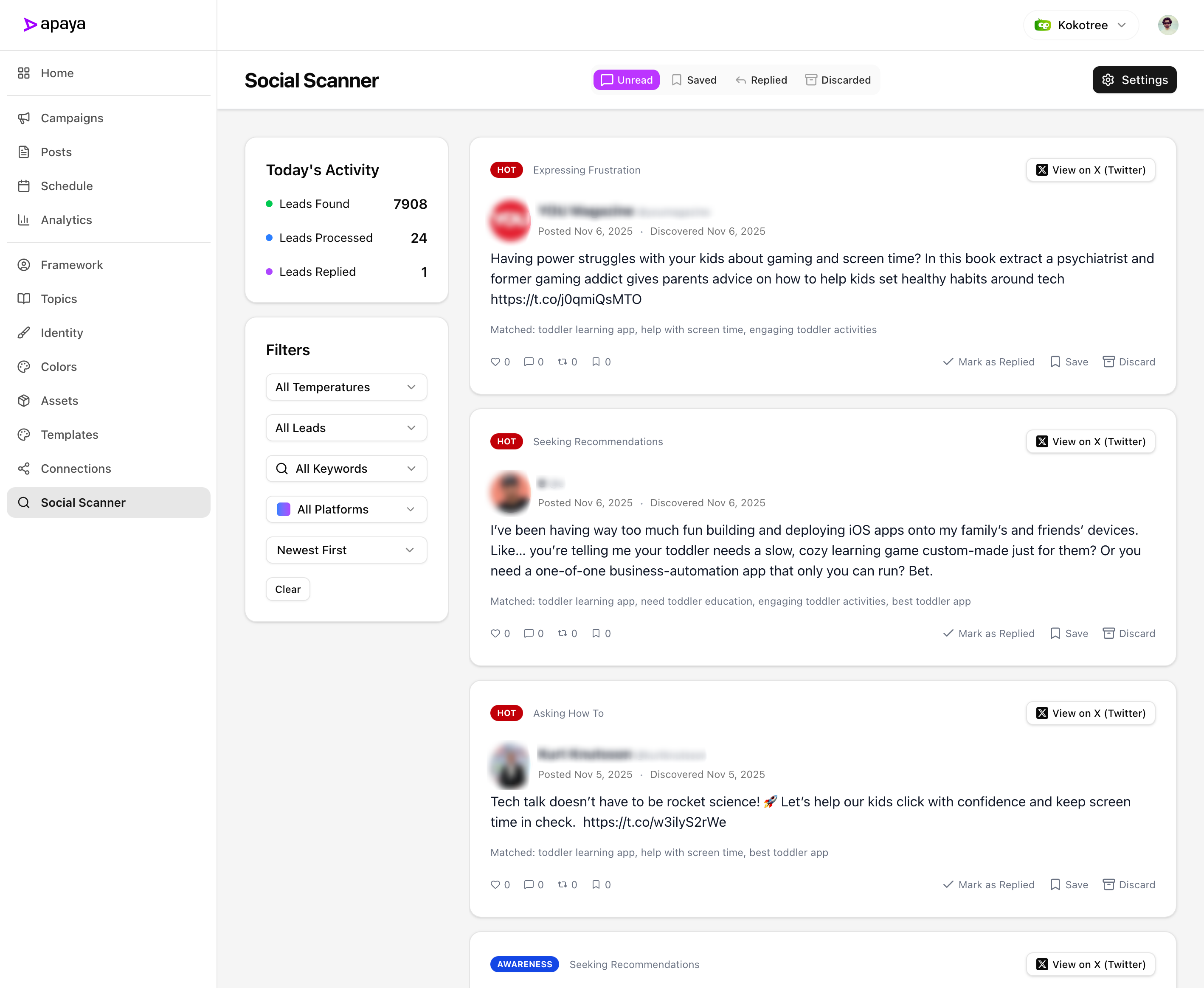Open the Schedule section

(x=67, y=186)
